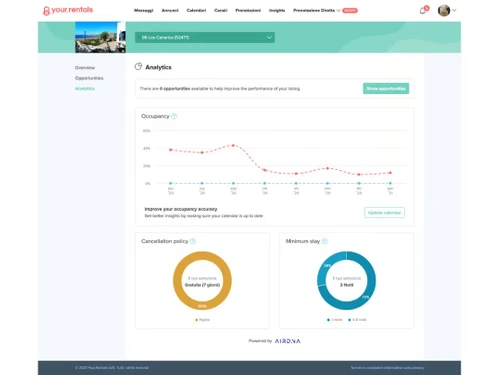Click the red NUOVO badge in navigation
This screenshot has height=375, width=500.
350,11
